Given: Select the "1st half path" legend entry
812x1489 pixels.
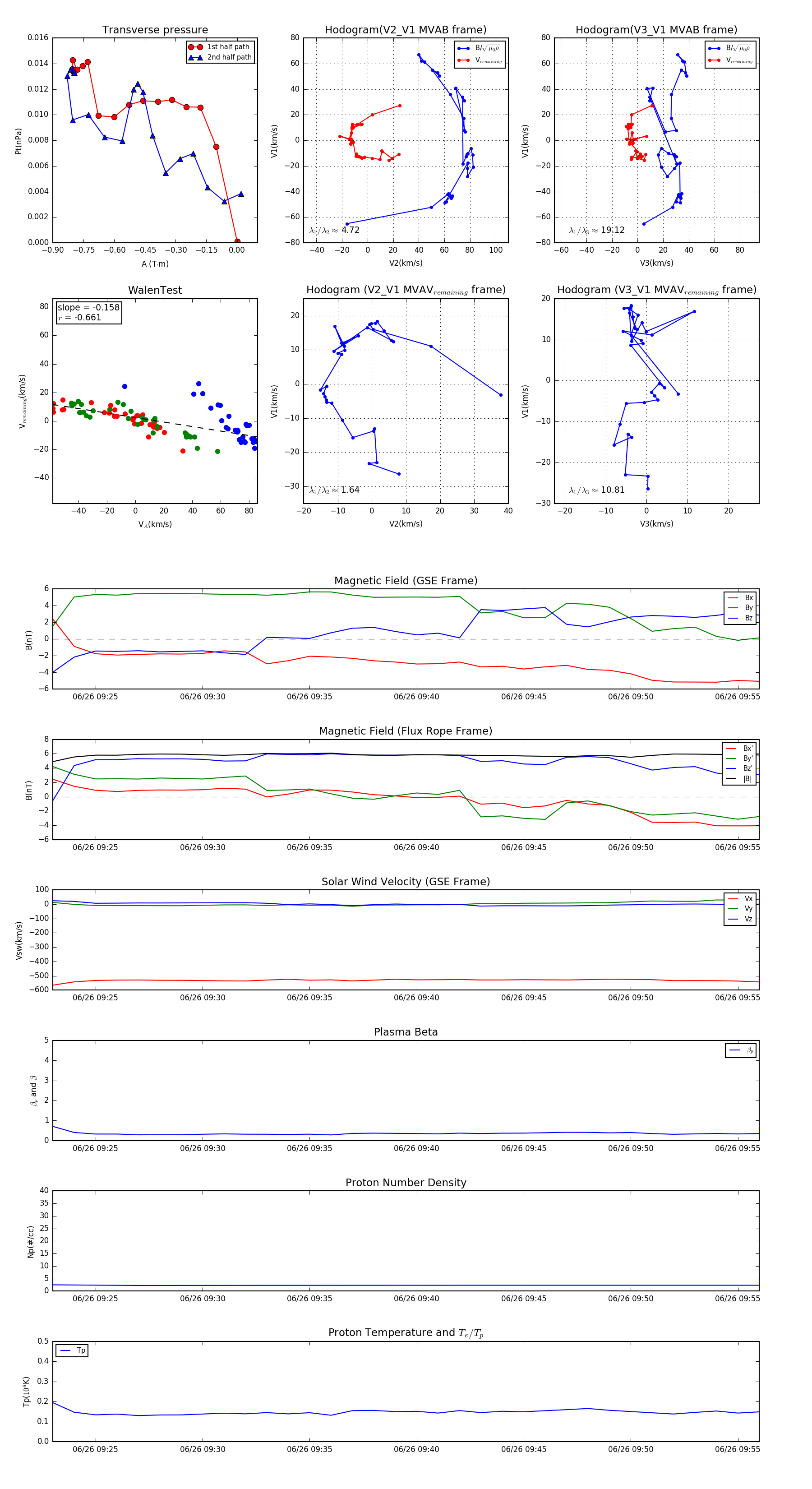Looking at the screenshot, I should pyautogui.click(x=219, y=47).
